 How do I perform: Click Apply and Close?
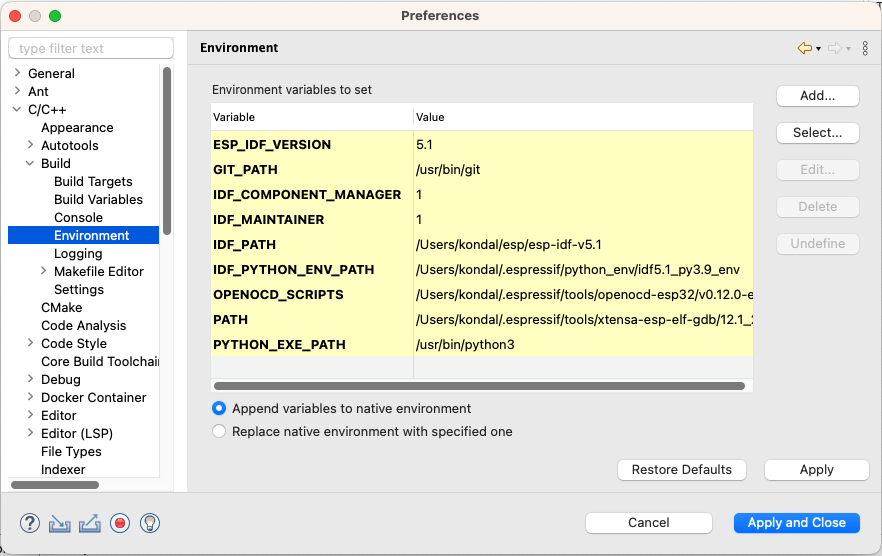(x=796, y=523)
